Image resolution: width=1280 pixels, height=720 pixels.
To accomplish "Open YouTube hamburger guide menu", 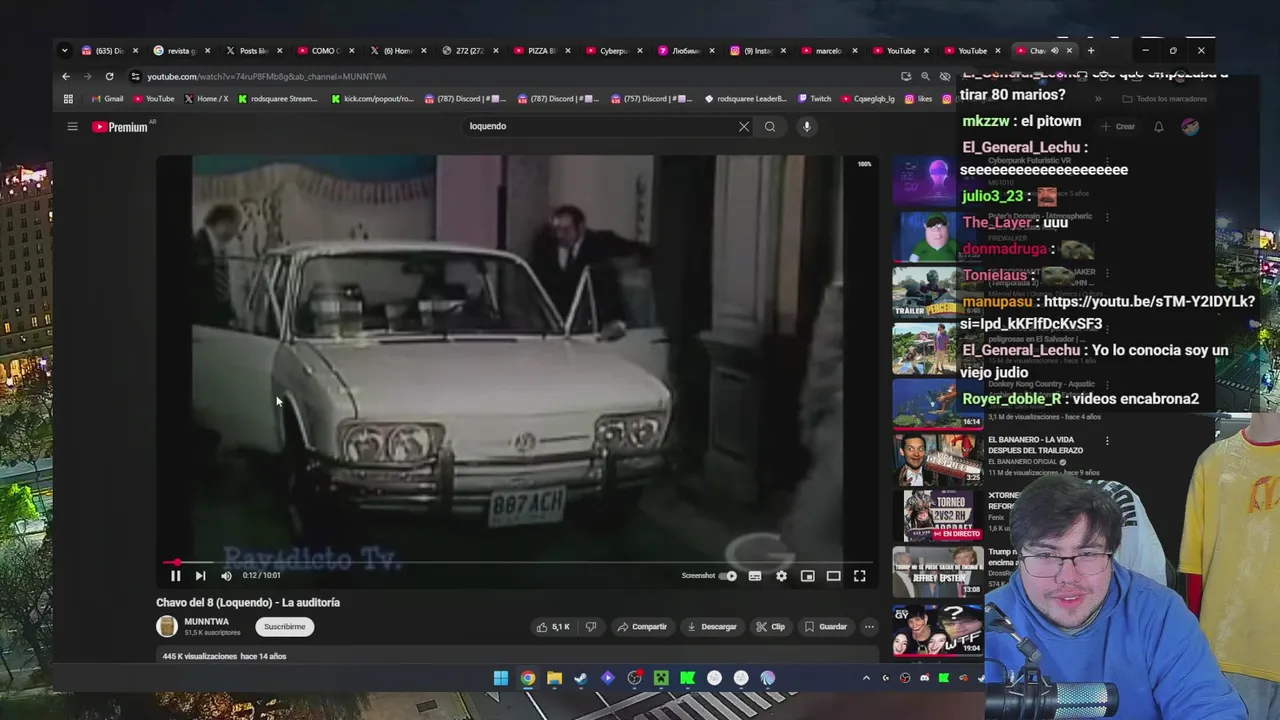I will (x=72, y=127).
